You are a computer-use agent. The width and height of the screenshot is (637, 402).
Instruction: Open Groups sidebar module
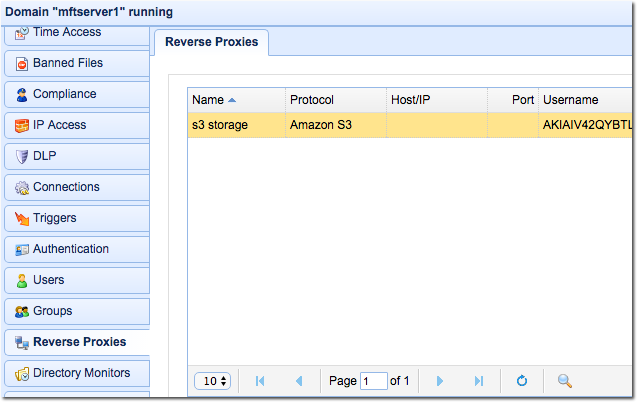click(77, 311)
